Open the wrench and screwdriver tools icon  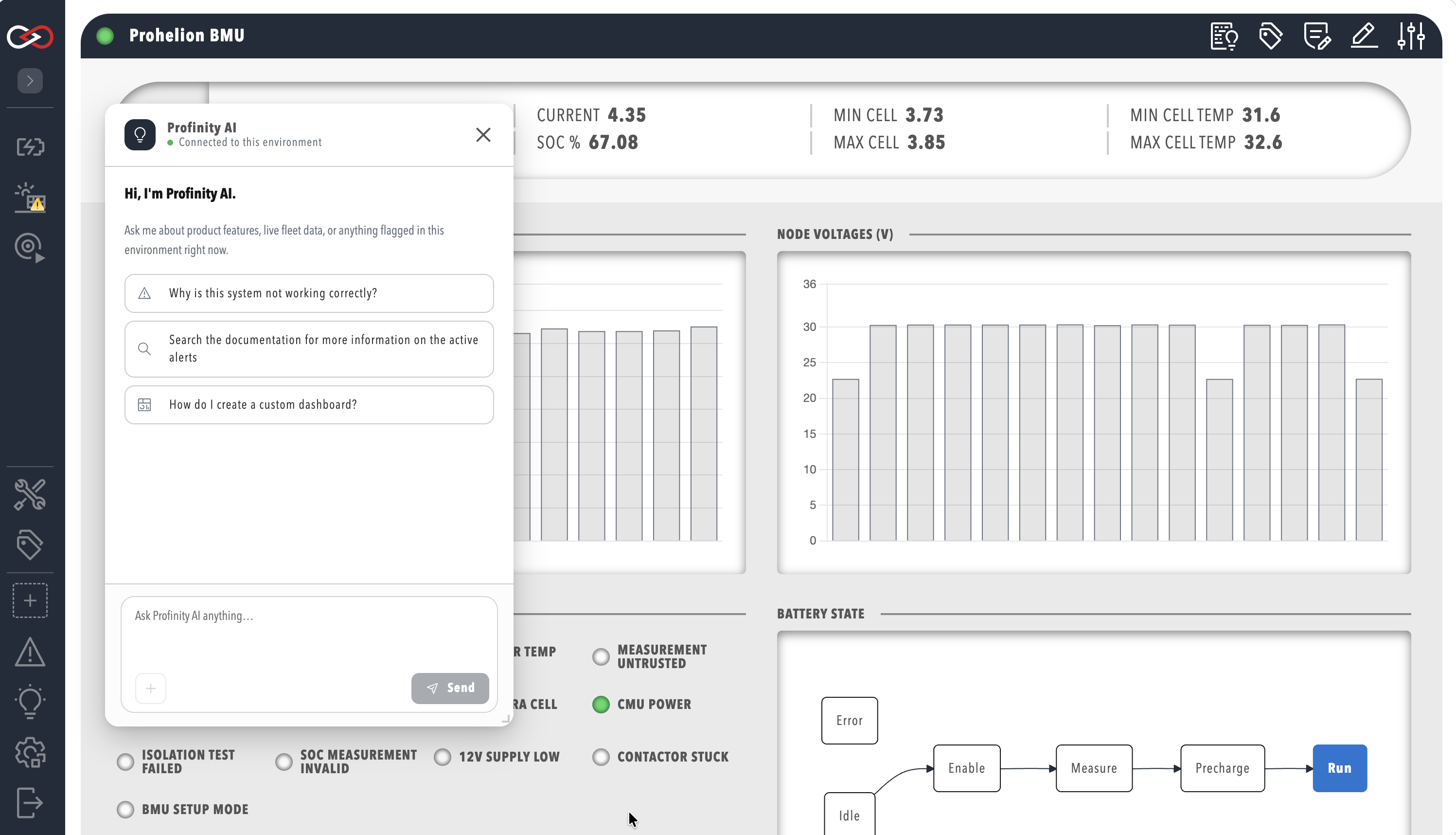[30, 494]
